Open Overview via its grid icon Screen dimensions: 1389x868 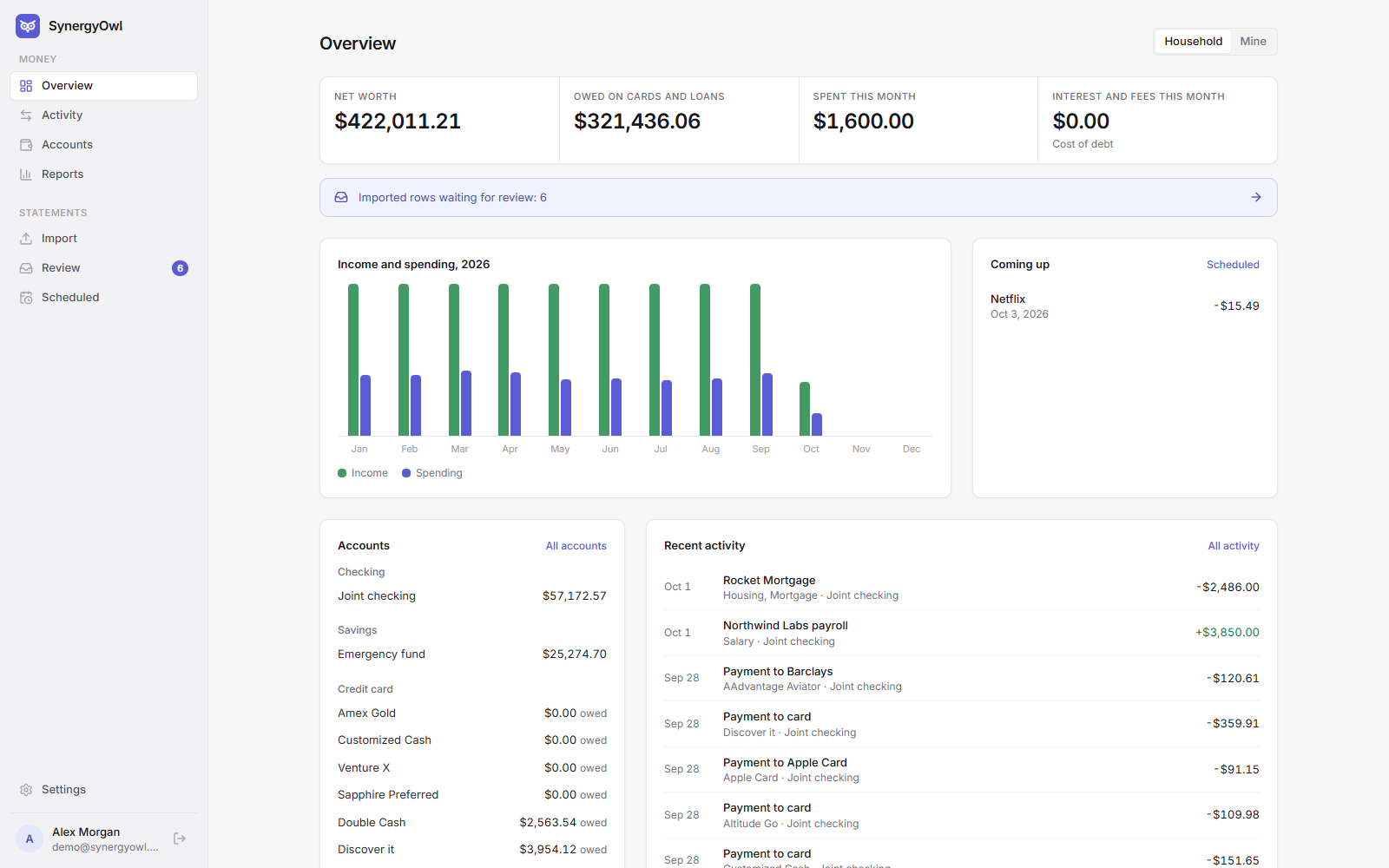[26, 86]
